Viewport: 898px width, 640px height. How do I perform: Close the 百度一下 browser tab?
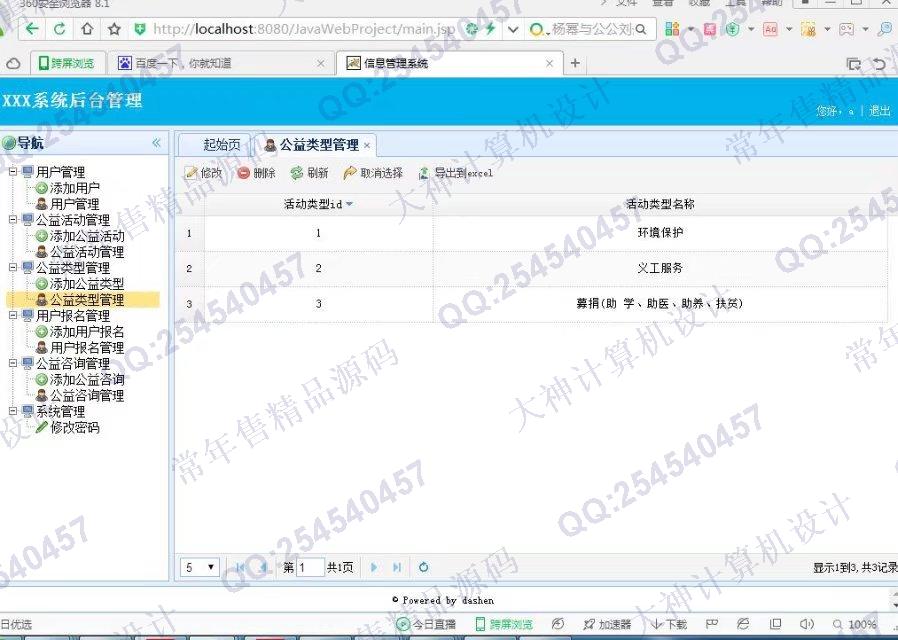pos(321,64)
